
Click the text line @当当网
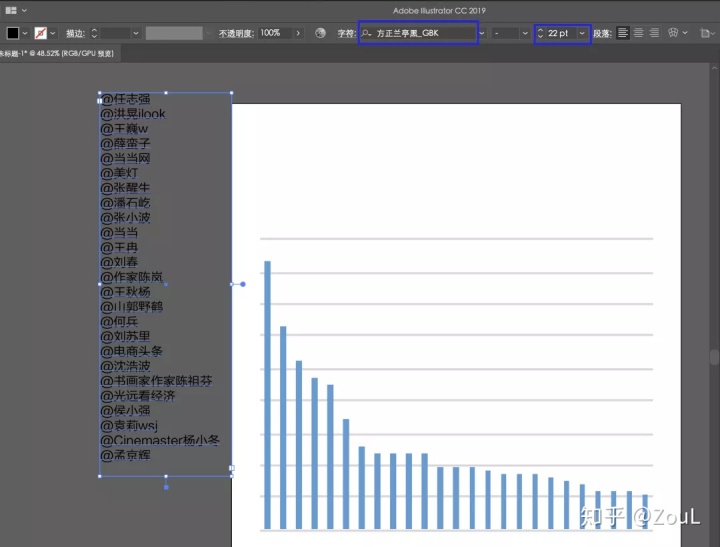[x=125, y=158]
